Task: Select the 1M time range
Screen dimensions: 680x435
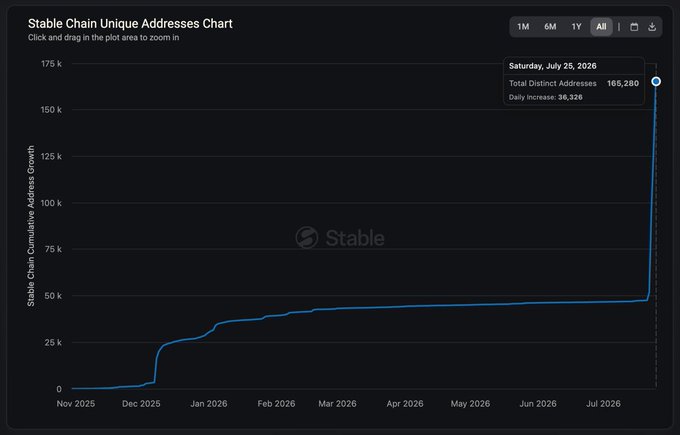Action: click(523, 27)
